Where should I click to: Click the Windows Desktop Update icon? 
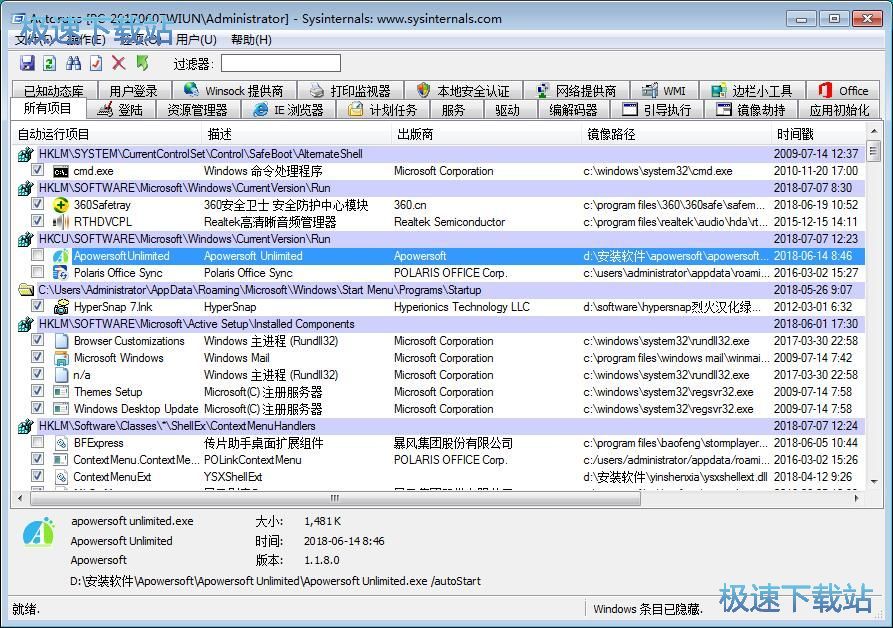[61, 409]
